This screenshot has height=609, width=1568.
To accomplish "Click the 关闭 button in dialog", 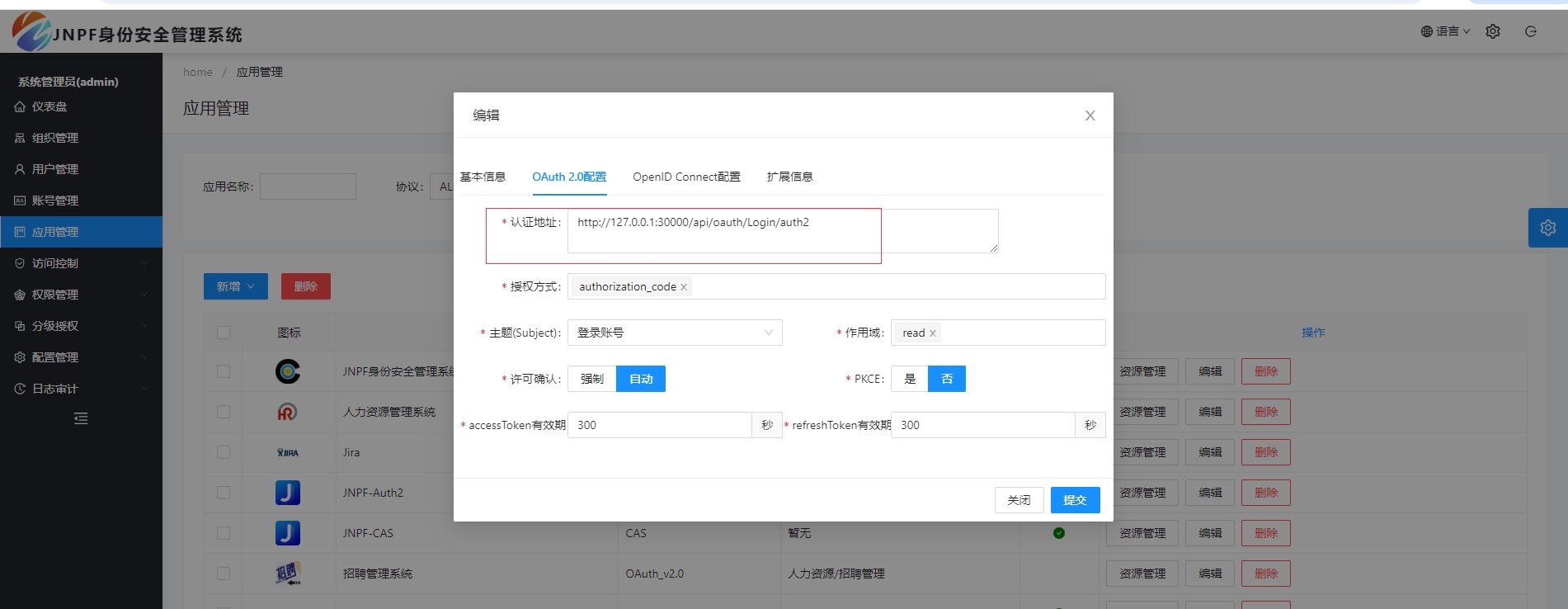I will coord(1019,500).
